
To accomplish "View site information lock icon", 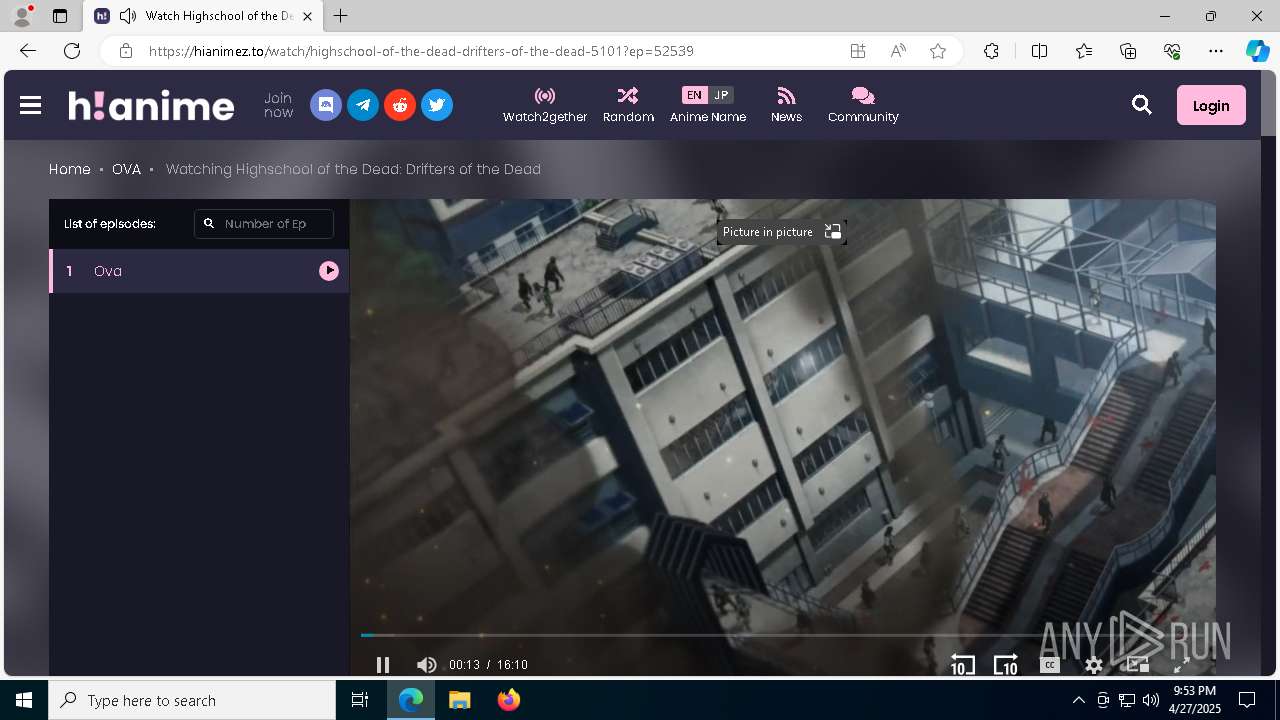I will 126,51.
